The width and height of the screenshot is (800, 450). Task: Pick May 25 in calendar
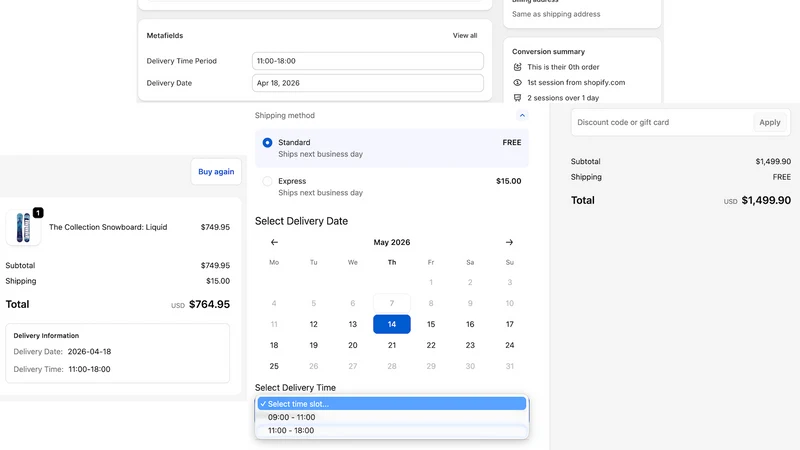coord(274,366)
